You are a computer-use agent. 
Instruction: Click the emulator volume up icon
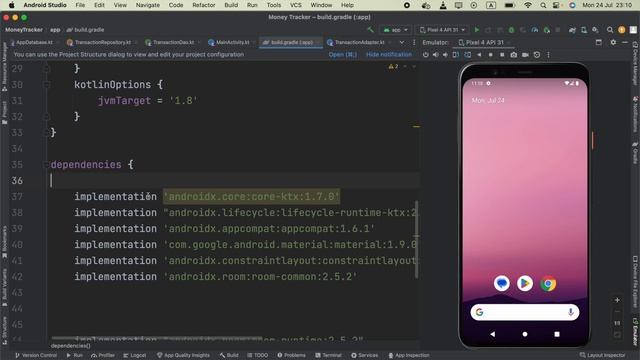436,55
